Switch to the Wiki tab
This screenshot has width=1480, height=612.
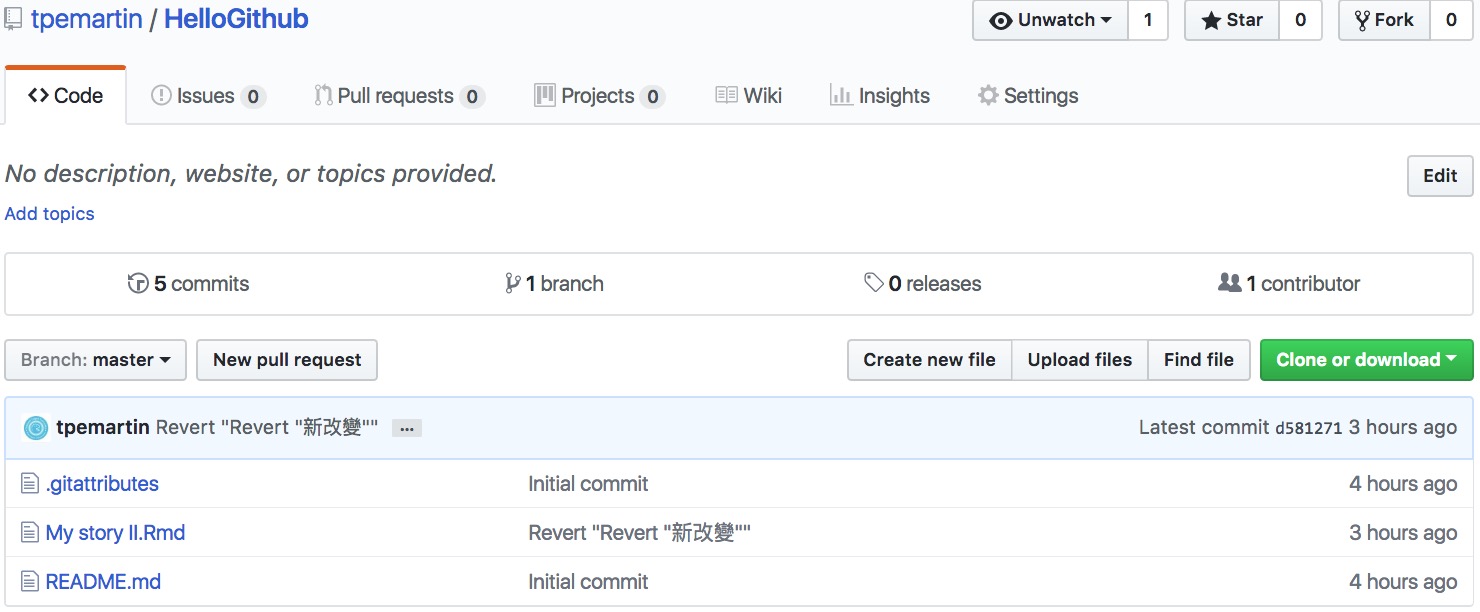(x=748, y=95)
